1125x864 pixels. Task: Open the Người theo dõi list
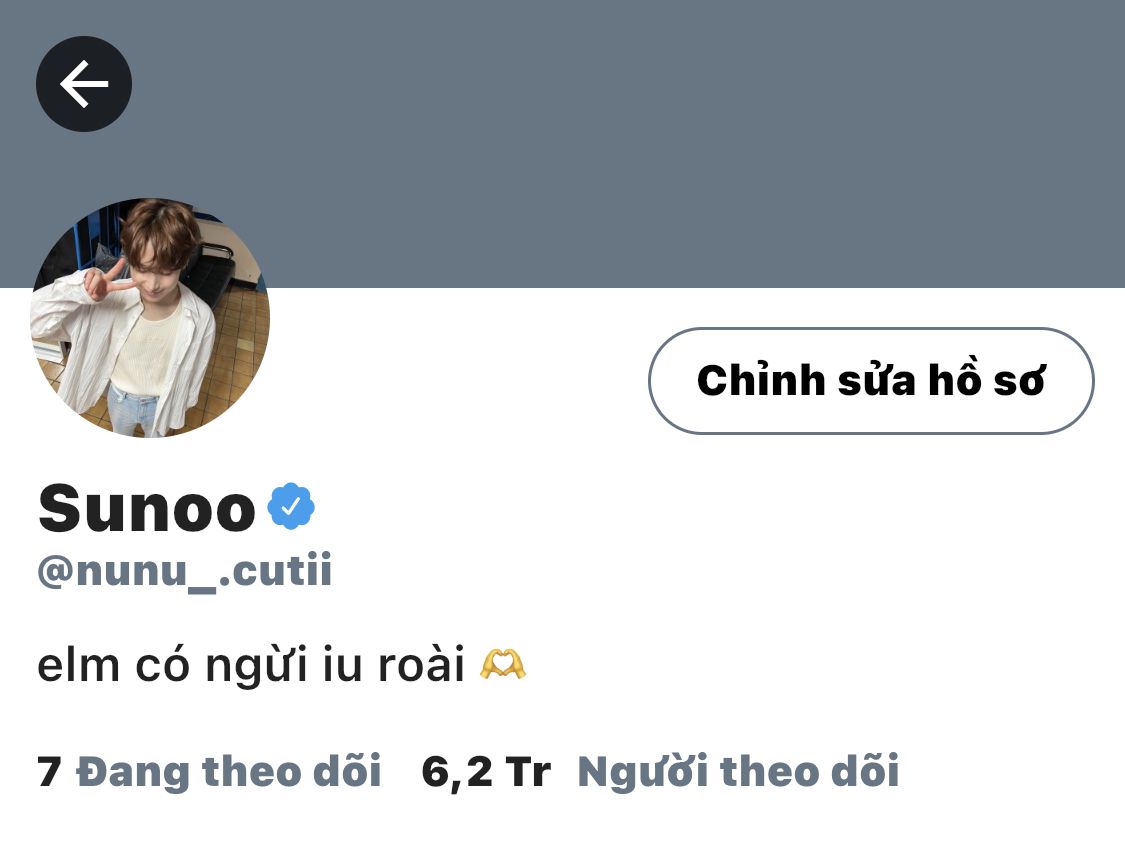[x=738, y=771]
